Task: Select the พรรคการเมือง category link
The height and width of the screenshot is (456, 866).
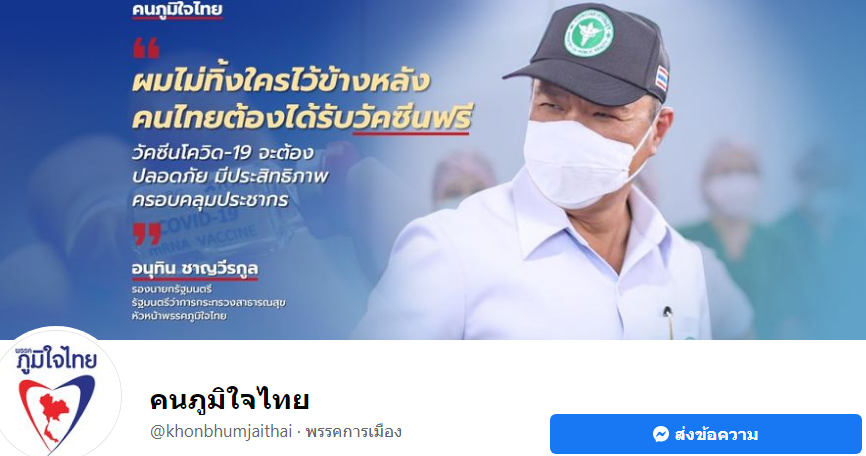Action: pos(353,431)
